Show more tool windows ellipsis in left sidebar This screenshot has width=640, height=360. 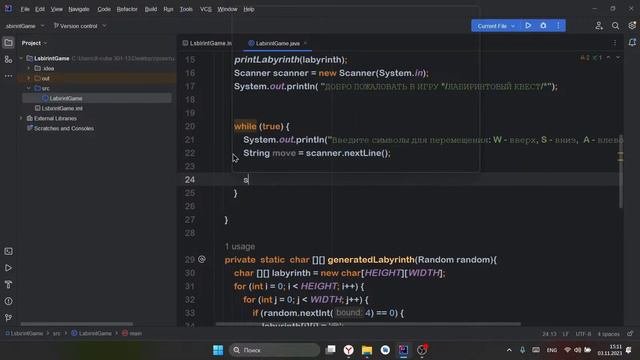[8, 76]
